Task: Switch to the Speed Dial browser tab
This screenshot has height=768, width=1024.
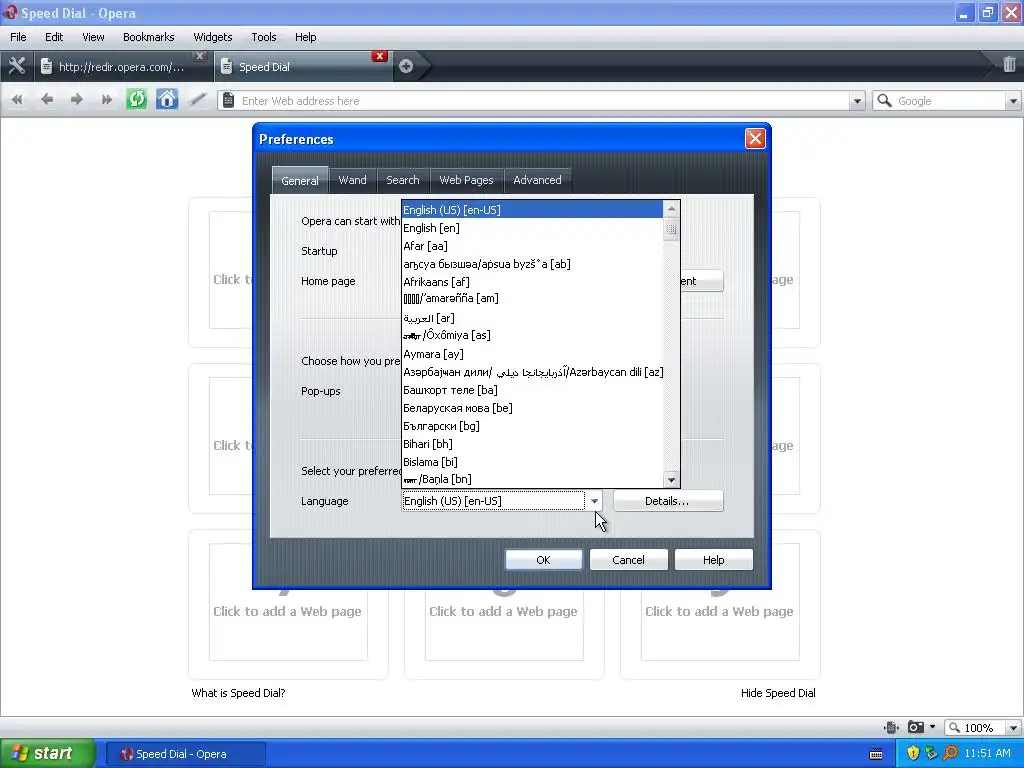Action: click(302, 67)
